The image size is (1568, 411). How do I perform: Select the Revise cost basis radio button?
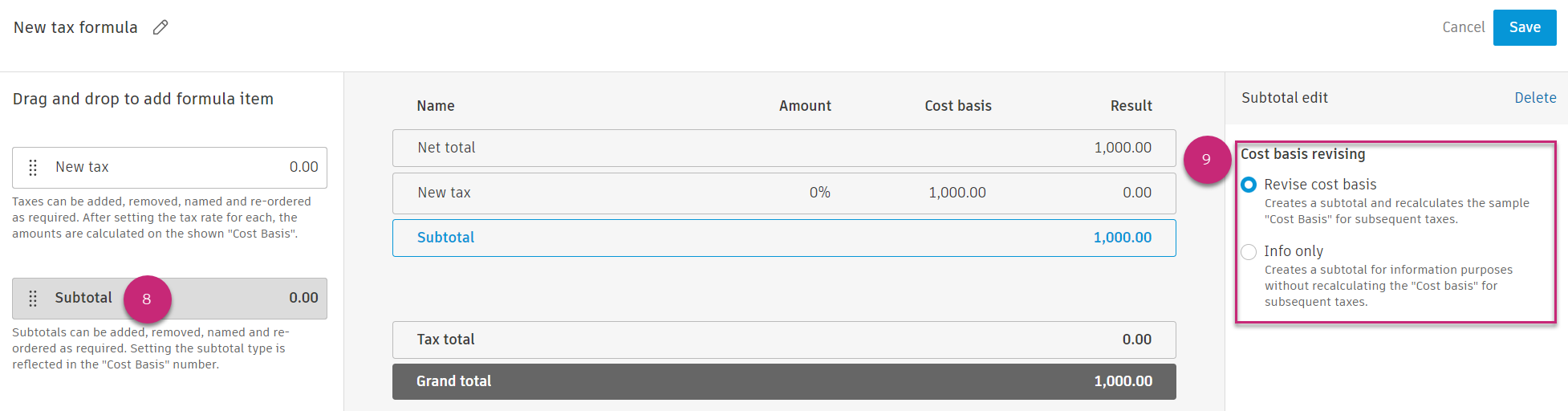pyautogui.click(x=1249, y=185)
